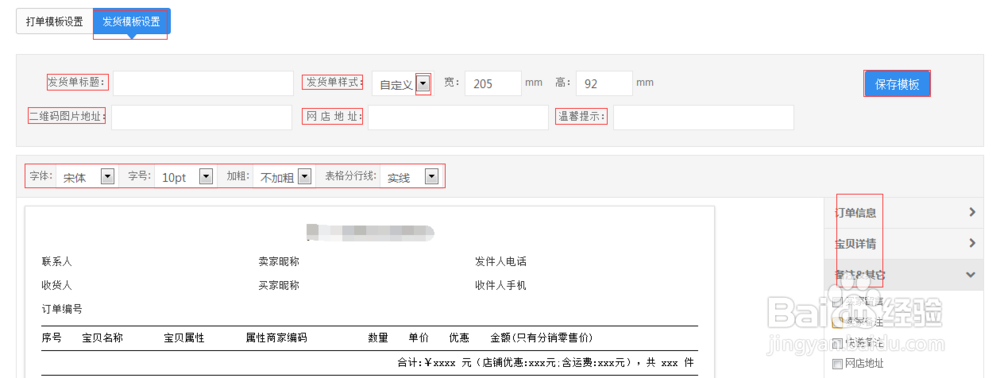Click the 宝贝名称 column header
Image resolution: width=1000 pixels, height=378 pixels.
tap(103, 338)
